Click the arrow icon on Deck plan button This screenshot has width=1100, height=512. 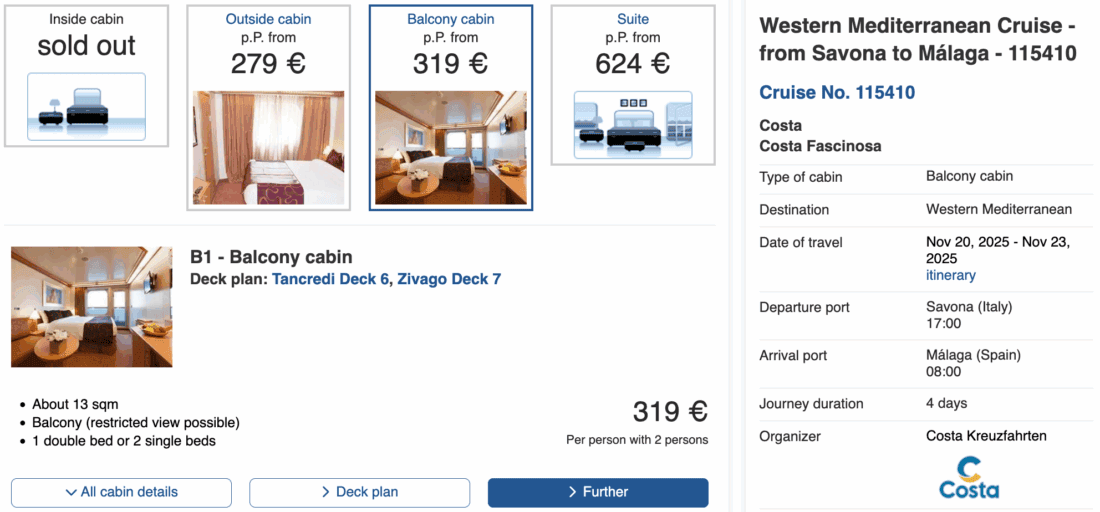click(326, 492)
